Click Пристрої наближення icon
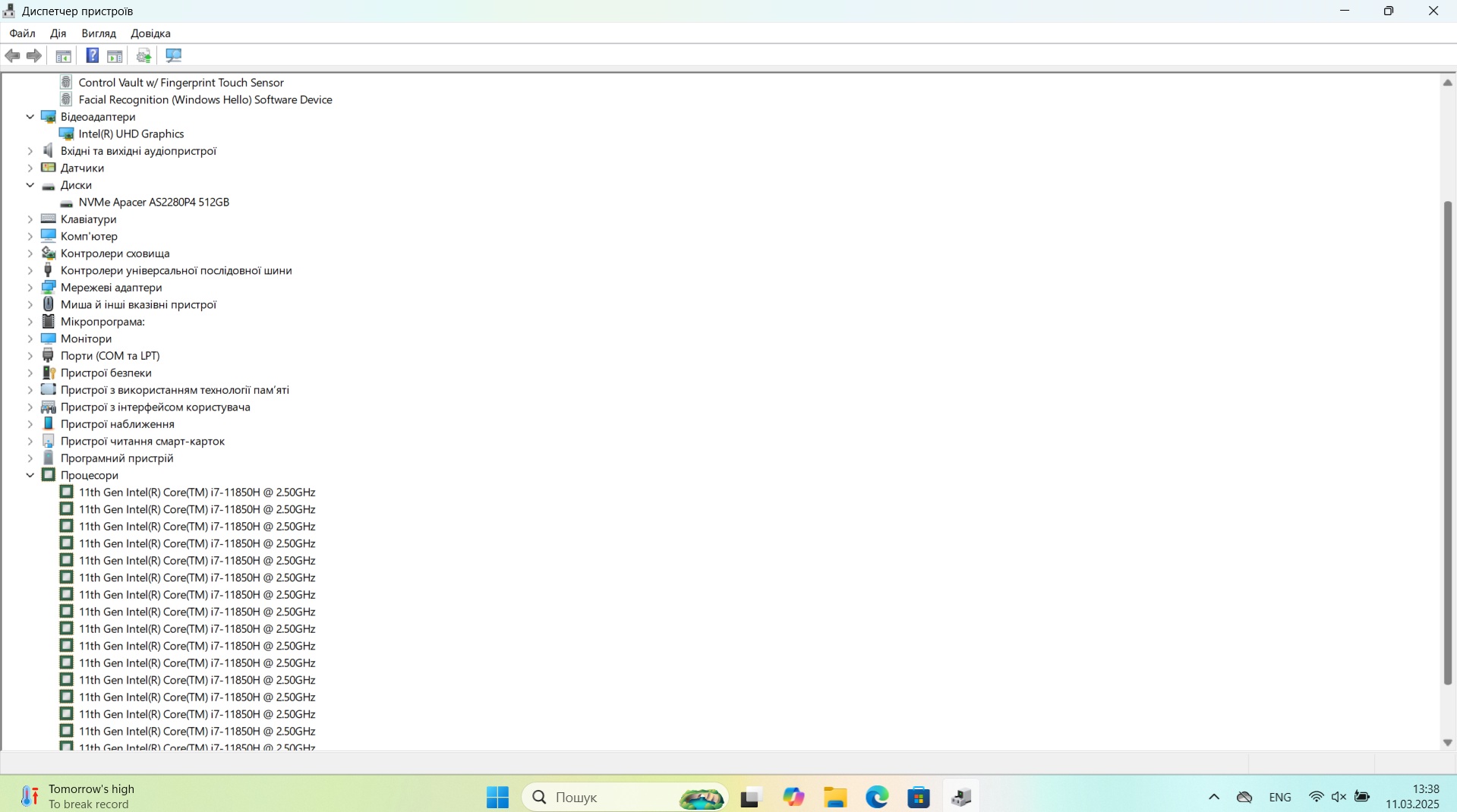 [x=49, y=424]
